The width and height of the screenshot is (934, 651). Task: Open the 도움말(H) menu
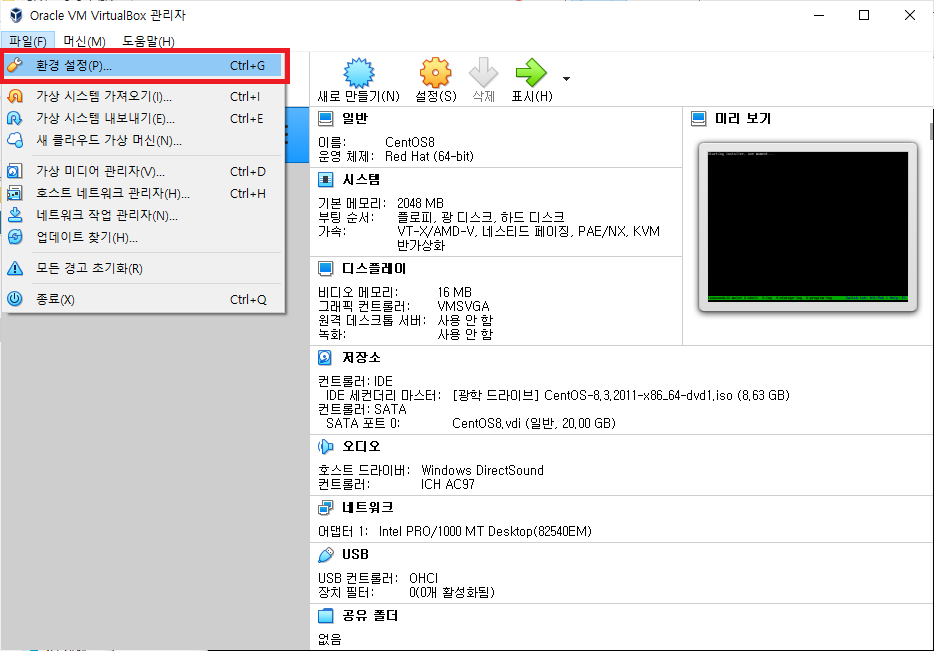click(x=148, y=41)
